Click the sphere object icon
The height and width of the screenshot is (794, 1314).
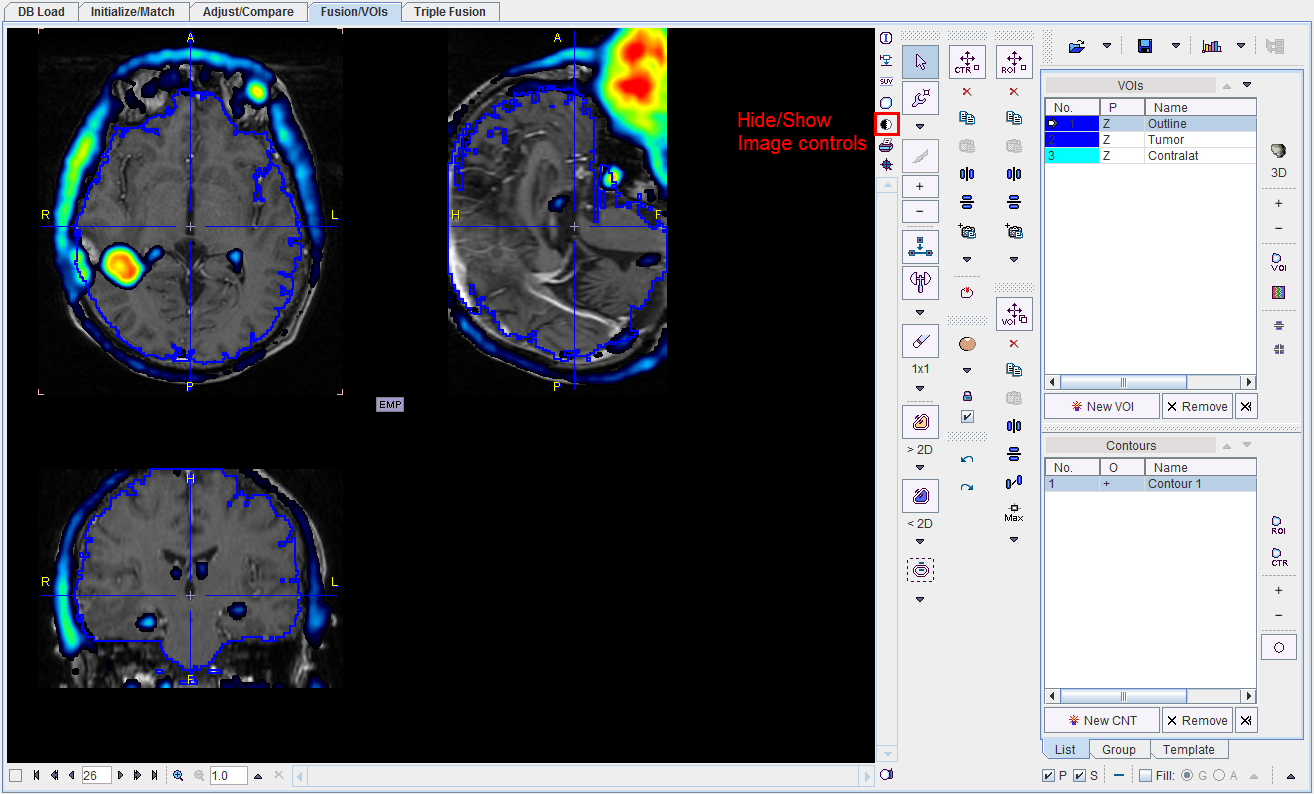(x=967, y=344)
